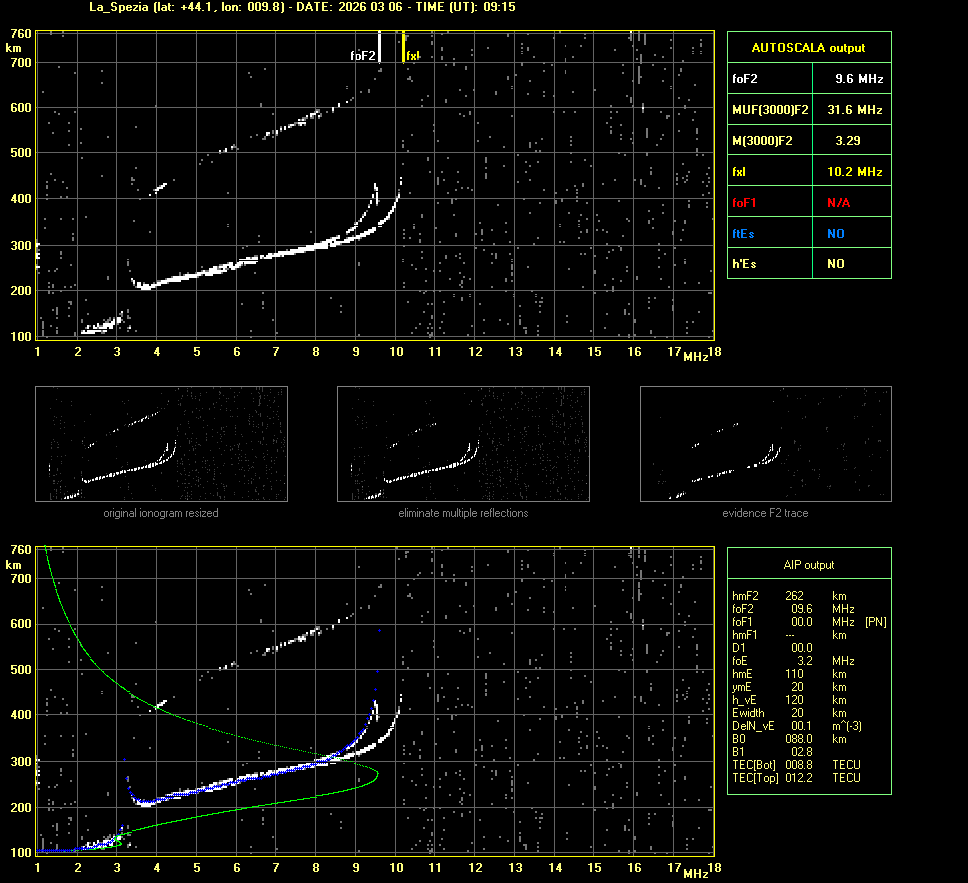Open the 'evidence F2 trace' thumbnail
968x883 pixels.
[765, 444]
